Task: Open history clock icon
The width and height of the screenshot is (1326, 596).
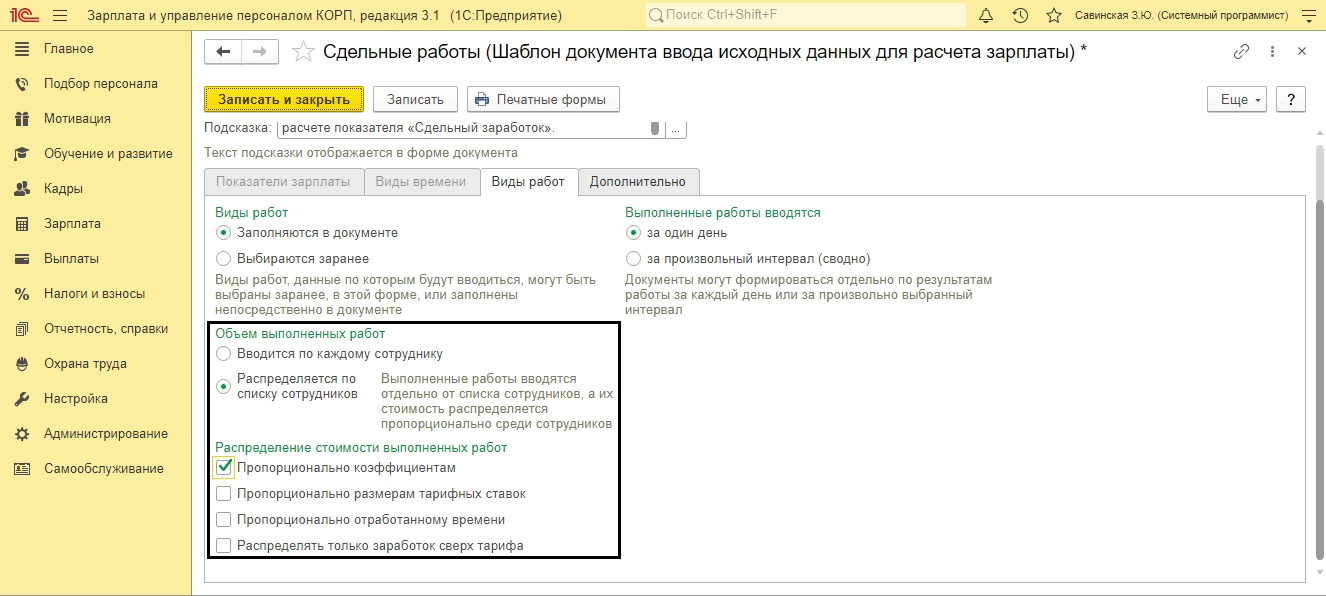Action: tap(1020, 15)
